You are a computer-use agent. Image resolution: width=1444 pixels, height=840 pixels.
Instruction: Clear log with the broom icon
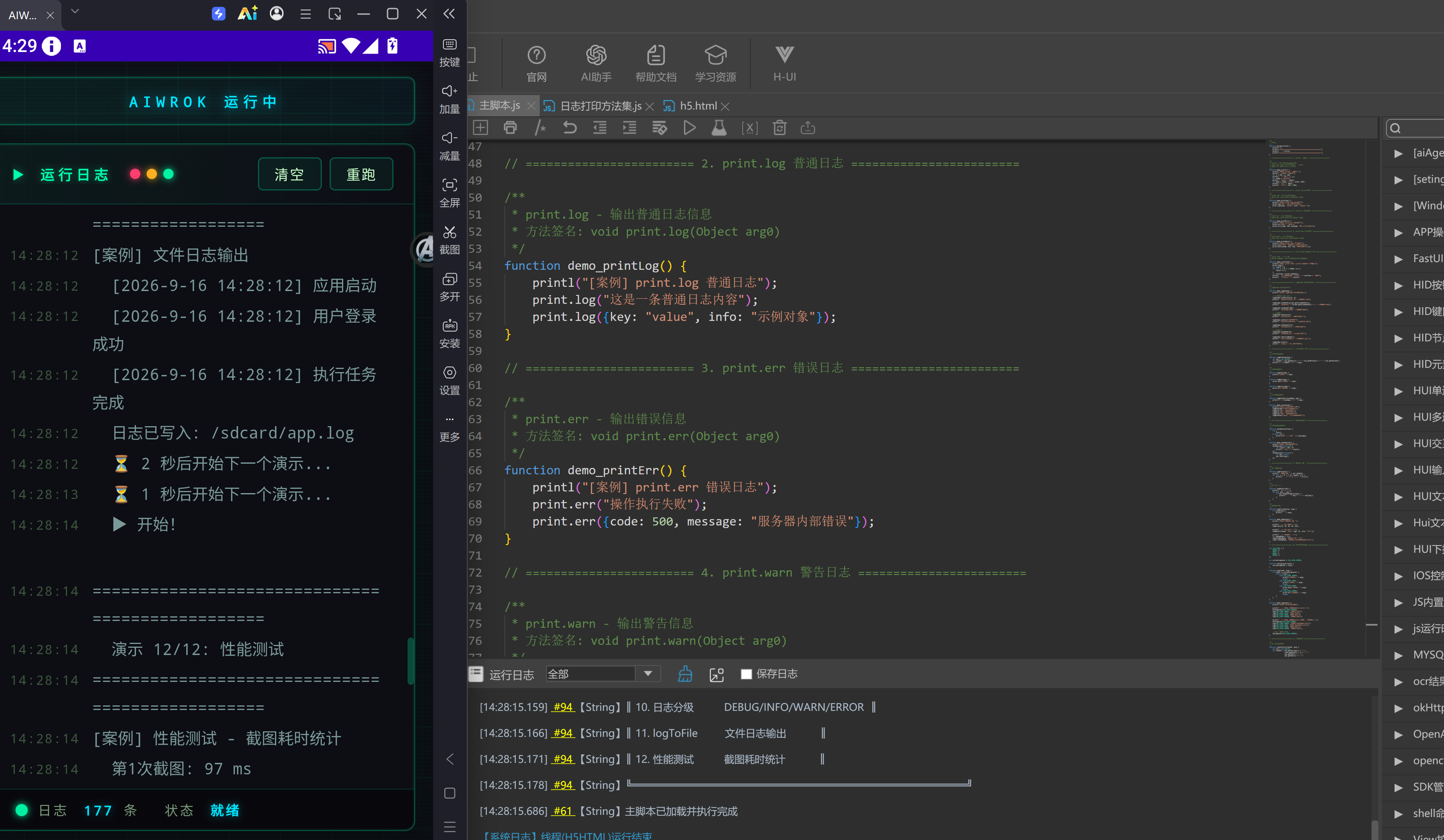pyautogui.click(x=685, y=674)
